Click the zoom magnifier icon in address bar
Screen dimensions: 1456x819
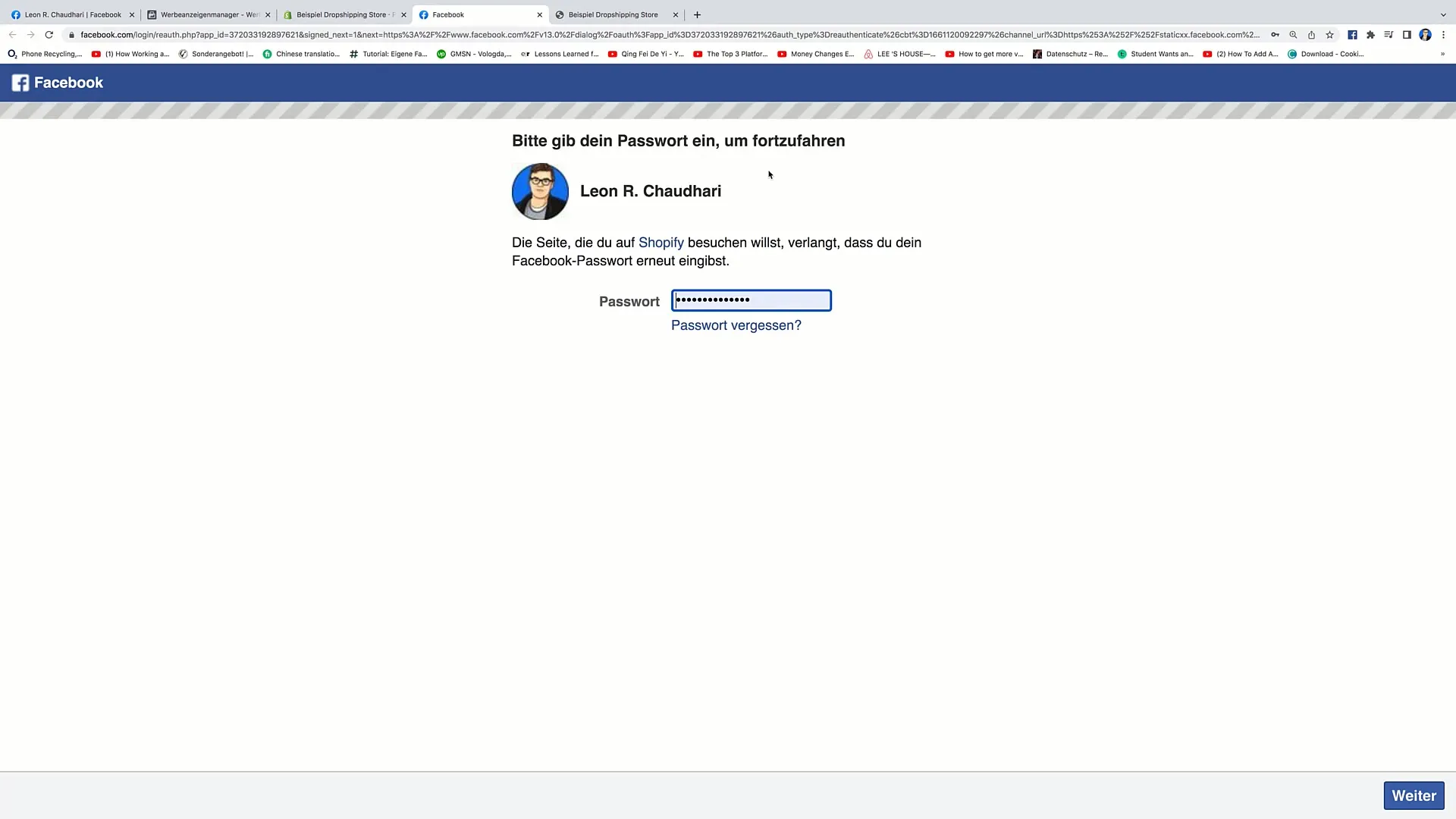coord(1293,35)
